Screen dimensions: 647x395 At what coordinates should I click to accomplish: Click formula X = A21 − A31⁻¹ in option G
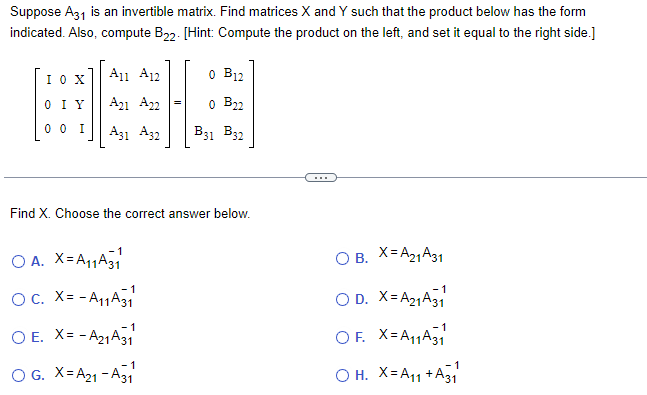coord(94,372)
